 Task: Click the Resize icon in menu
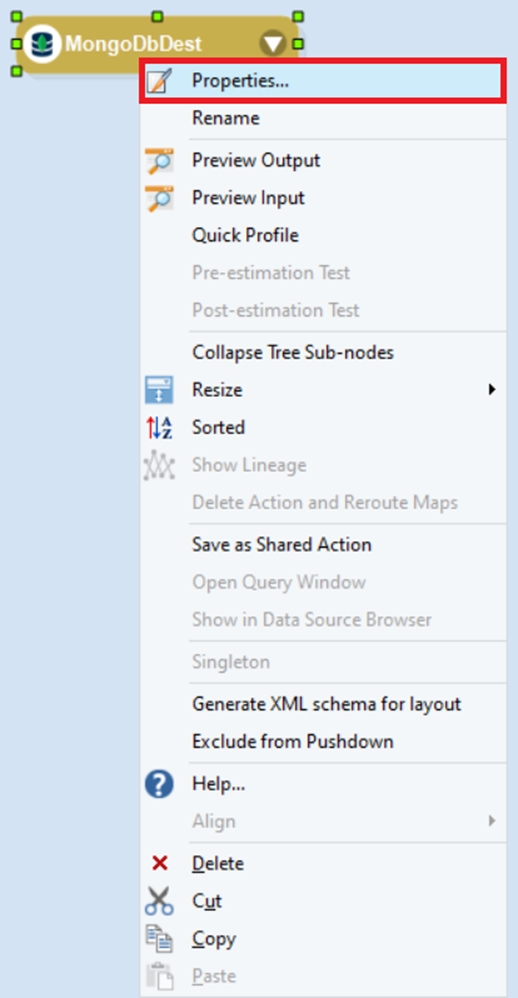click(158, 390)
